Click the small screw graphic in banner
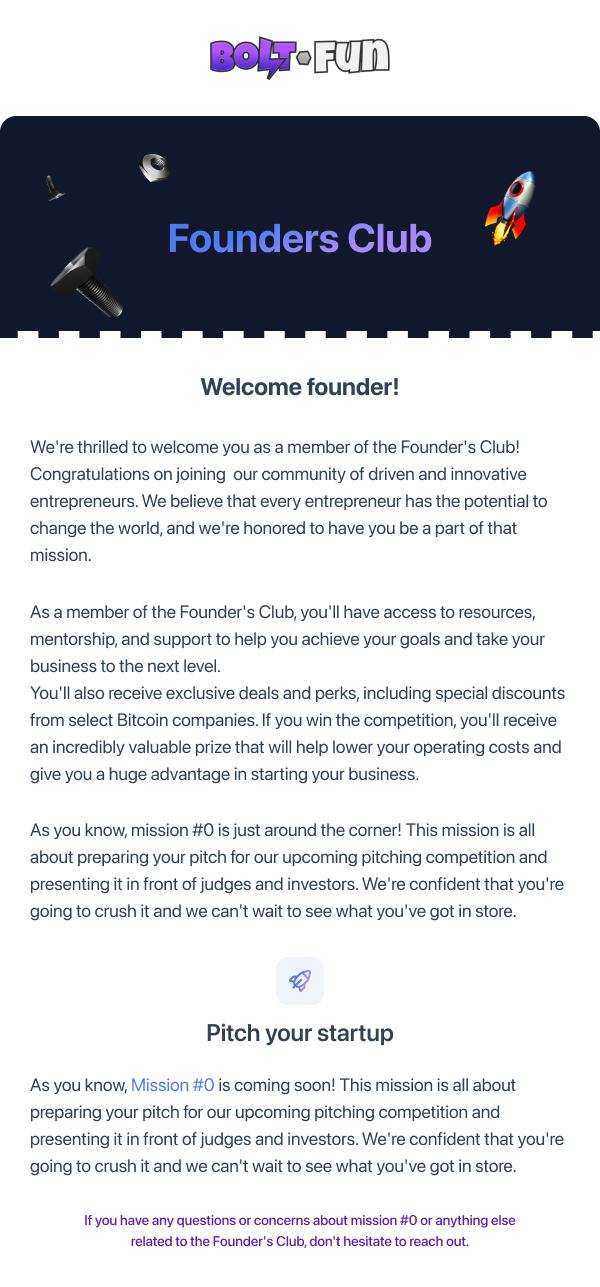600x1287 pixels. click(53, 188)
